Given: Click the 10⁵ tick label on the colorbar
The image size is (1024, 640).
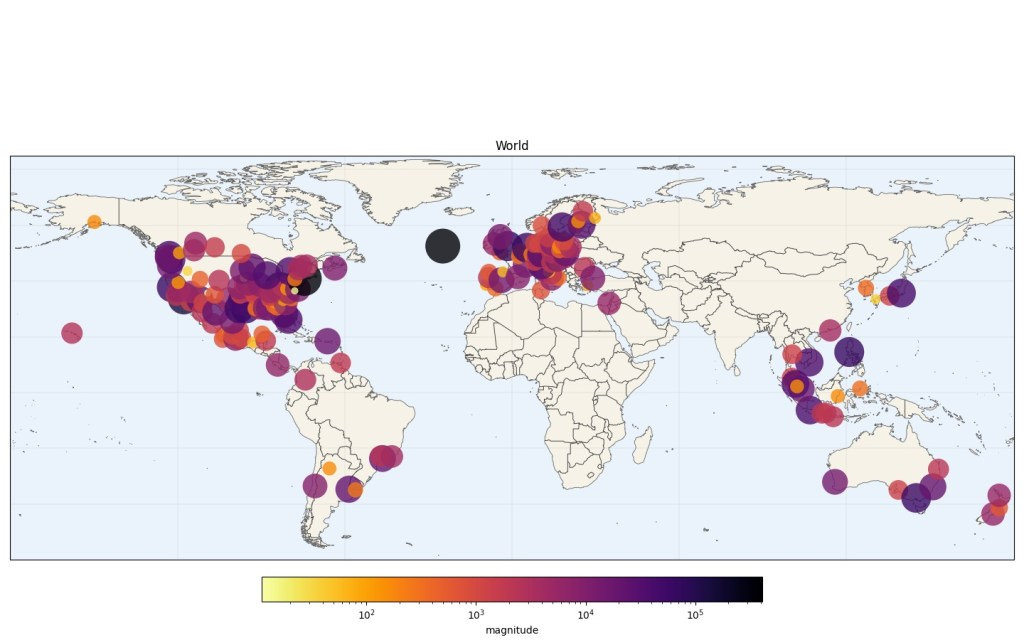Looking at the screenshot, I should point(695,615).
